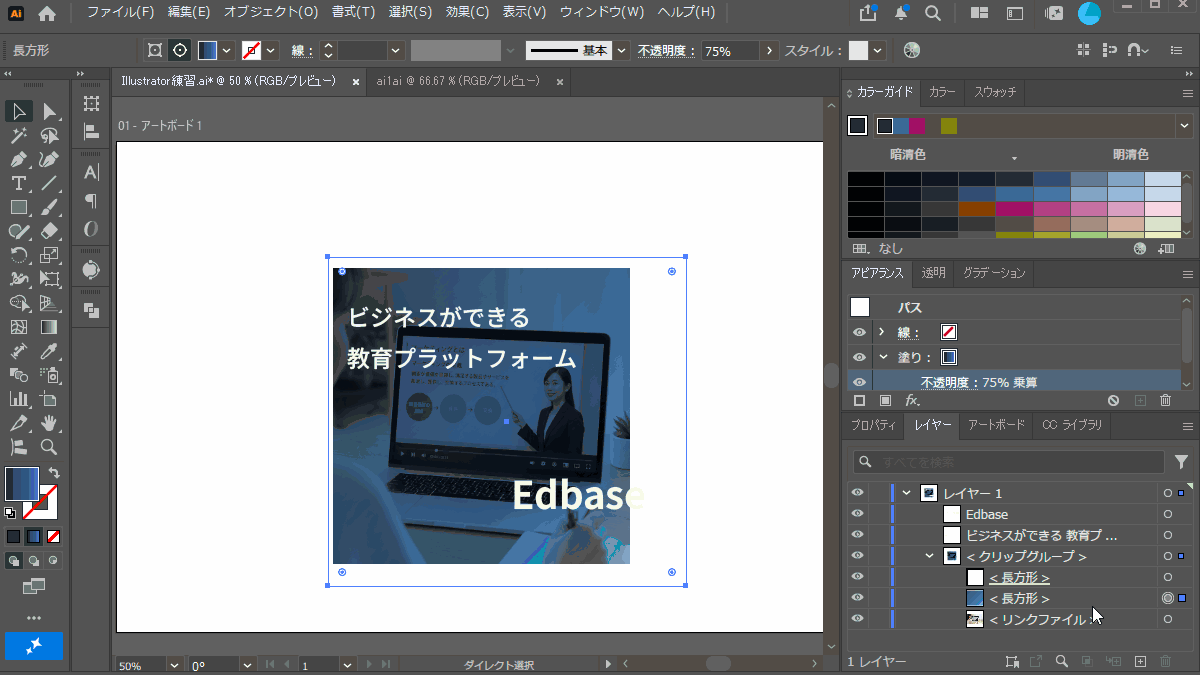This screenshot has width=1200, height=675.
Task: Select the Gradient tool
Action: 49,327
